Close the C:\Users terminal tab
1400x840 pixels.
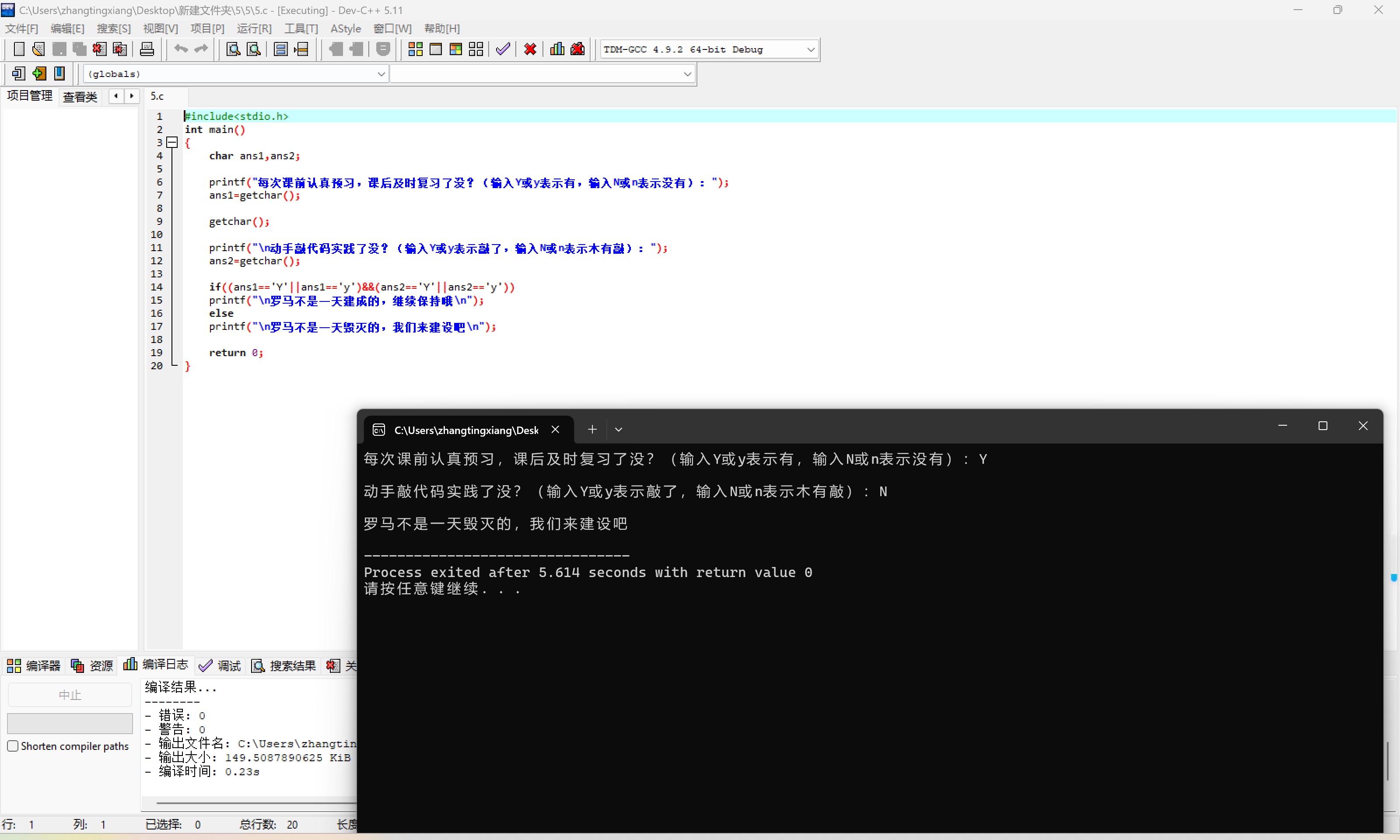[x=555, y=430]
